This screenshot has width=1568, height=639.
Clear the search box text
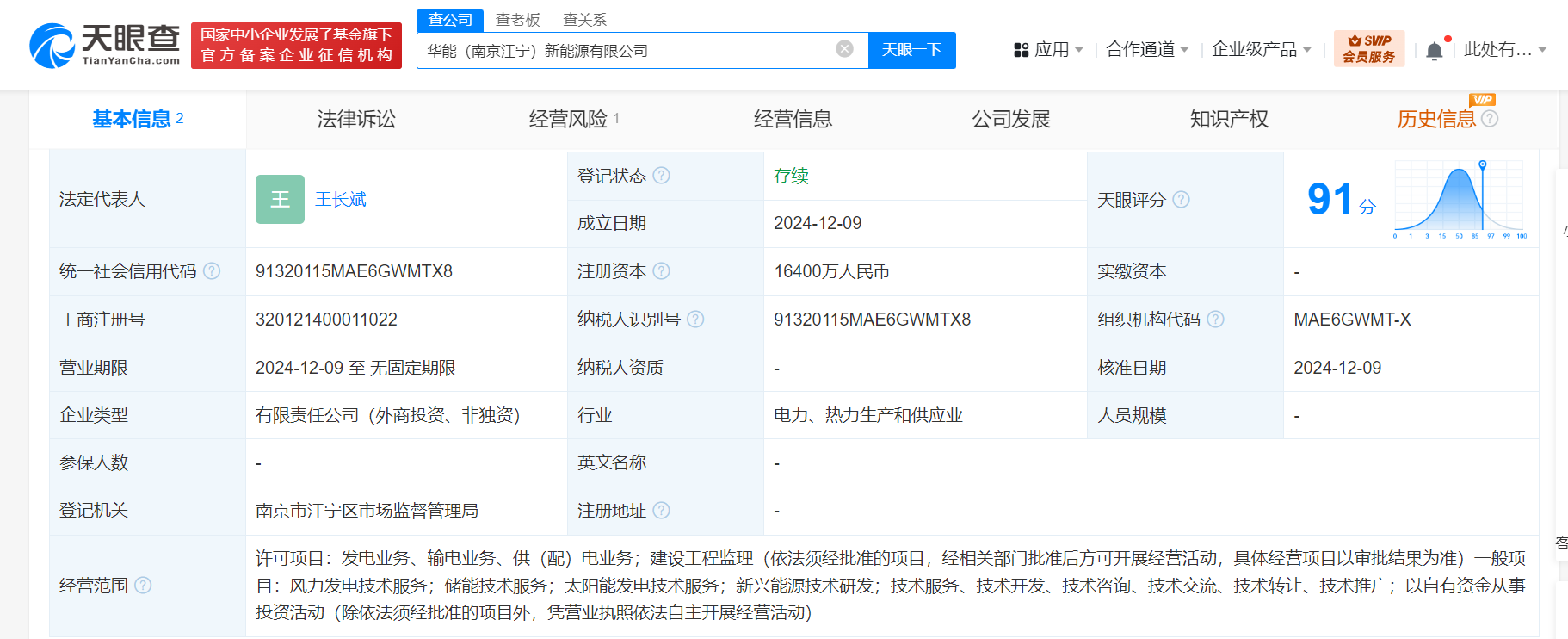tap(844, 49)
